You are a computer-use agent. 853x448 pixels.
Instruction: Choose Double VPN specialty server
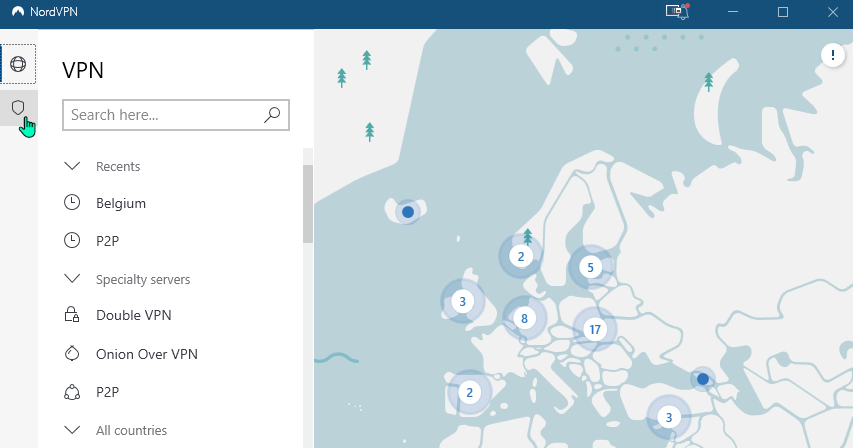pyautogui.click(x=133, y=315)
